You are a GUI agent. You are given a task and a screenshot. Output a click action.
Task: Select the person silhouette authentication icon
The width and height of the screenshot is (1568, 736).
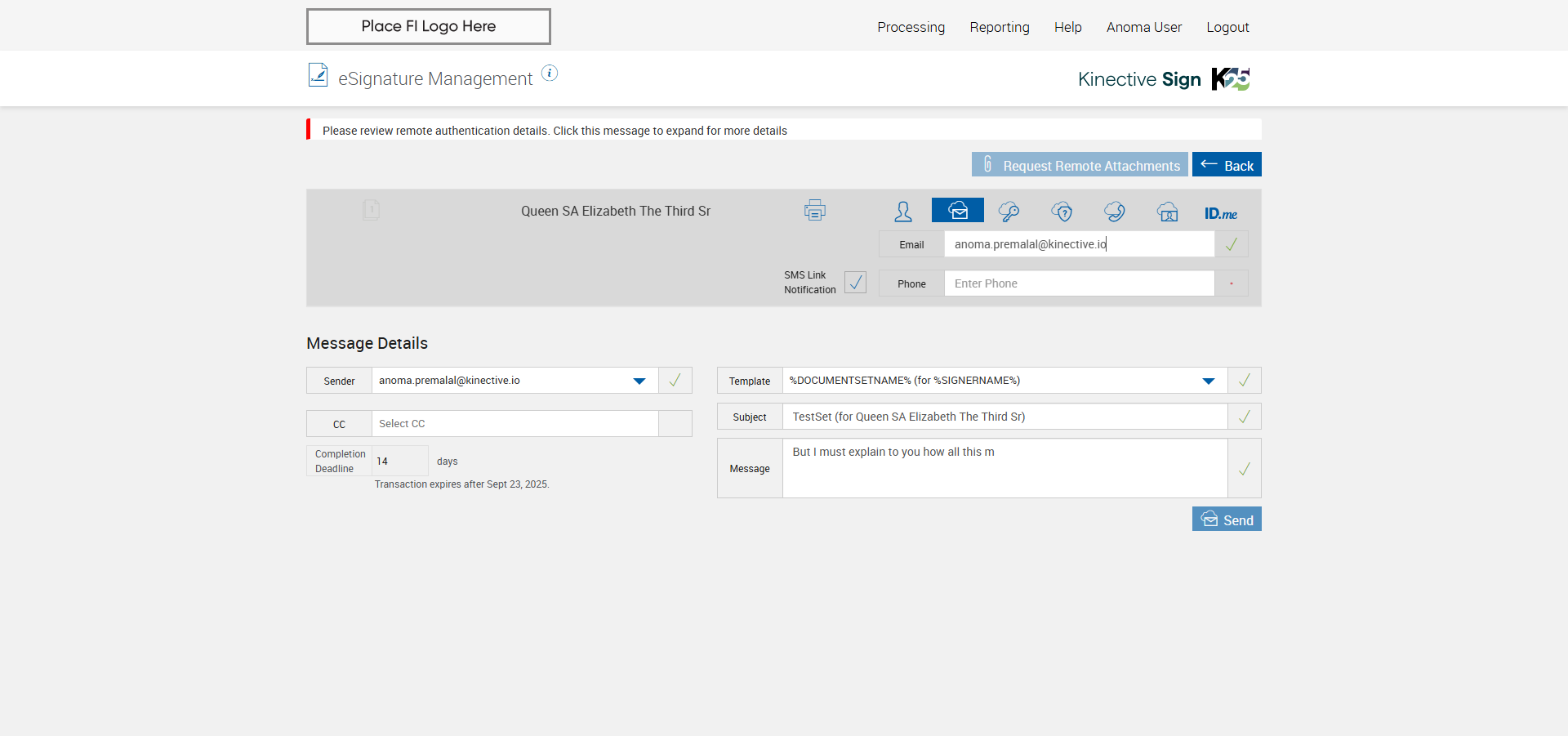902,212
